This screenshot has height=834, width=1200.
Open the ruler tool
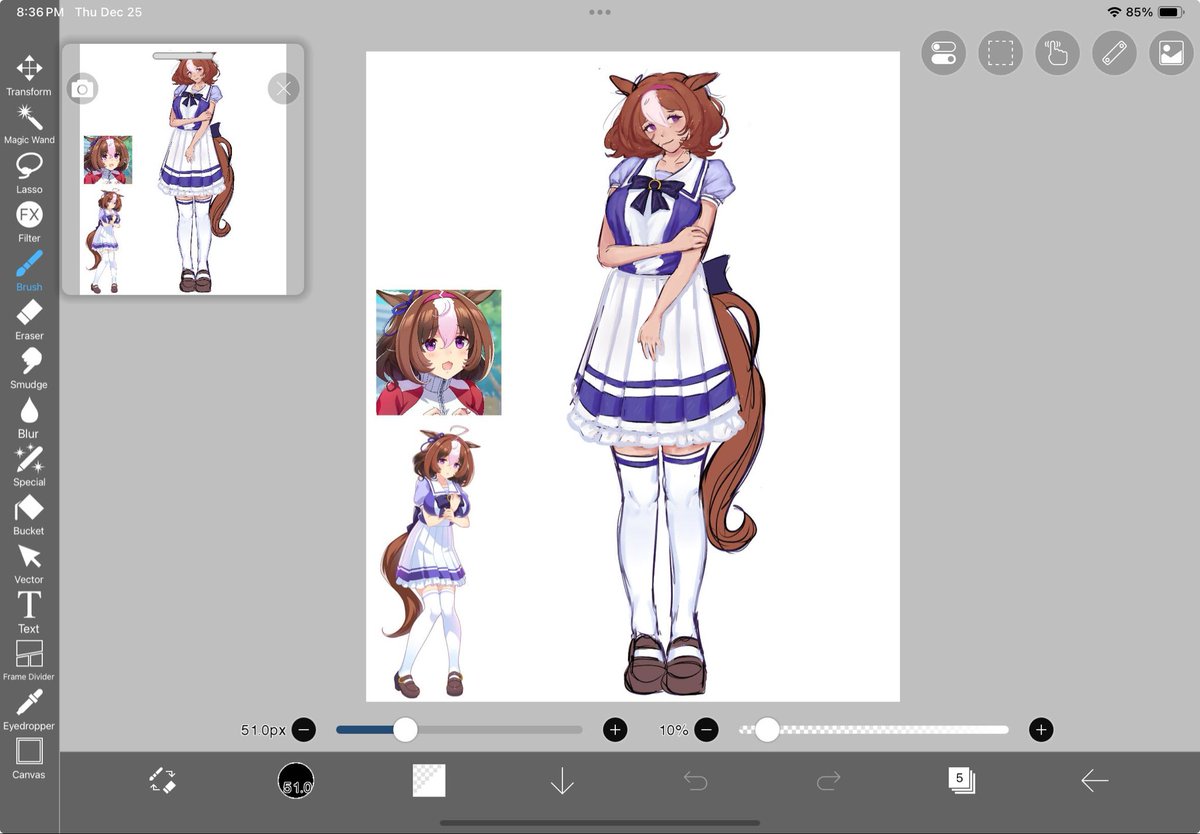click(x=1114, y=54)
